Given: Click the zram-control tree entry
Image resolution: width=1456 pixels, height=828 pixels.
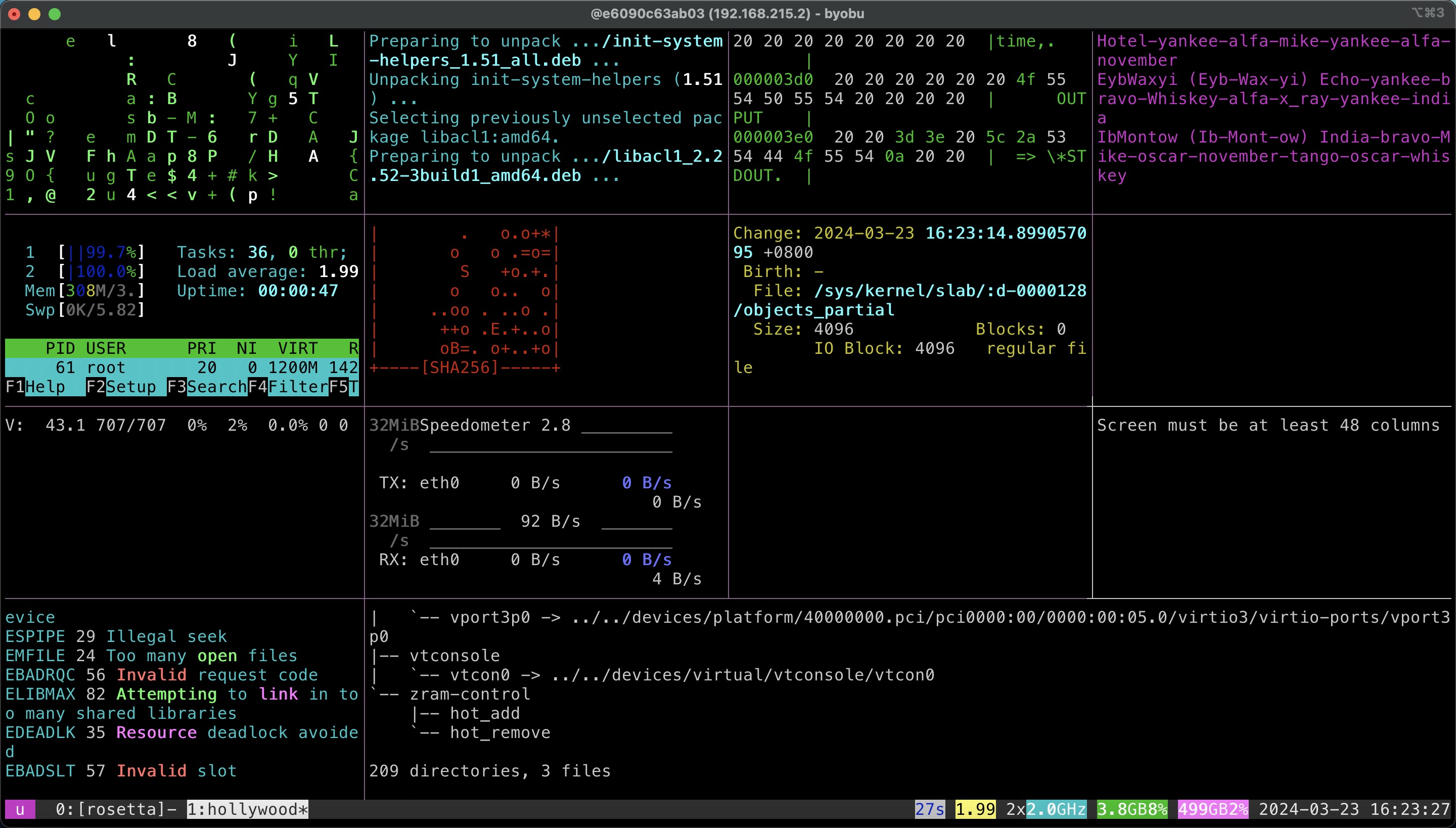Looking at the screenshot, I should [x=469, y=694].
